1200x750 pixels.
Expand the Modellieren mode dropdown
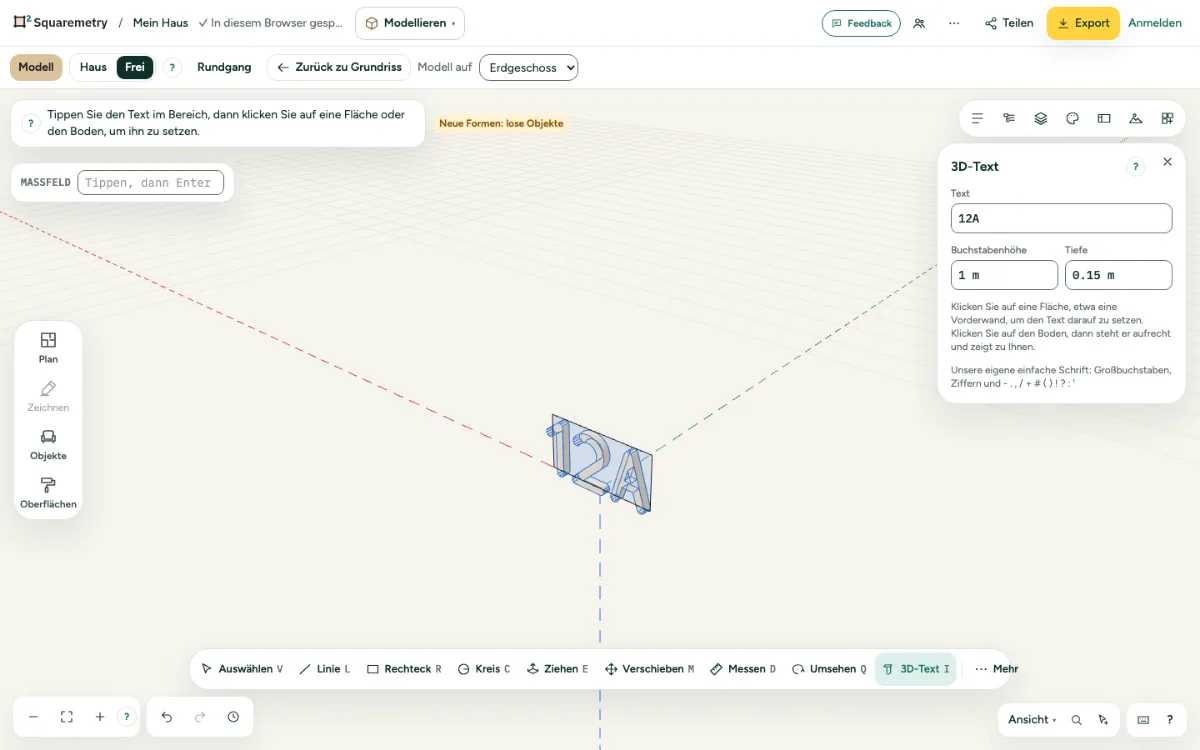coord(410,23)
